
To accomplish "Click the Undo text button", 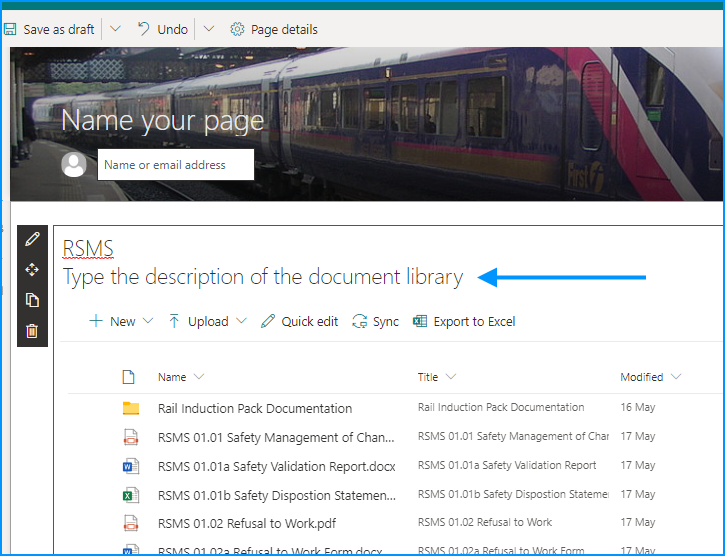I will [172, 30].
